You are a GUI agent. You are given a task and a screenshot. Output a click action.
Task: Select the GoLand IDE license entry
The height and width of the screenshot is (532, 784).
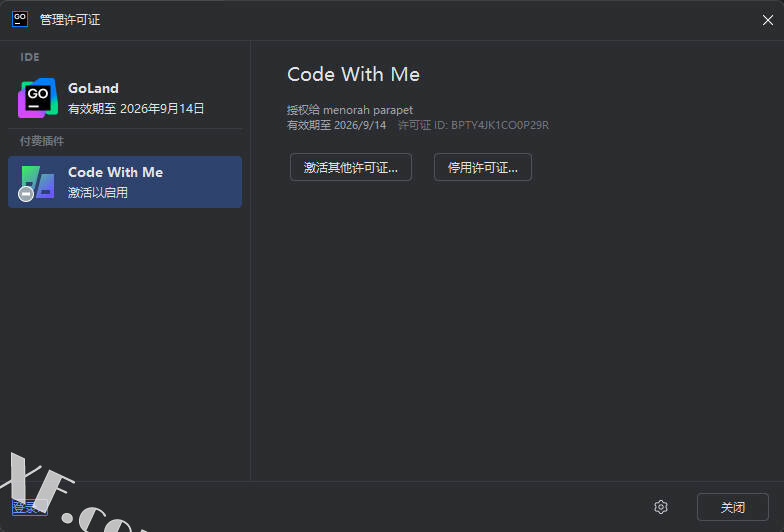click(125, 98)
